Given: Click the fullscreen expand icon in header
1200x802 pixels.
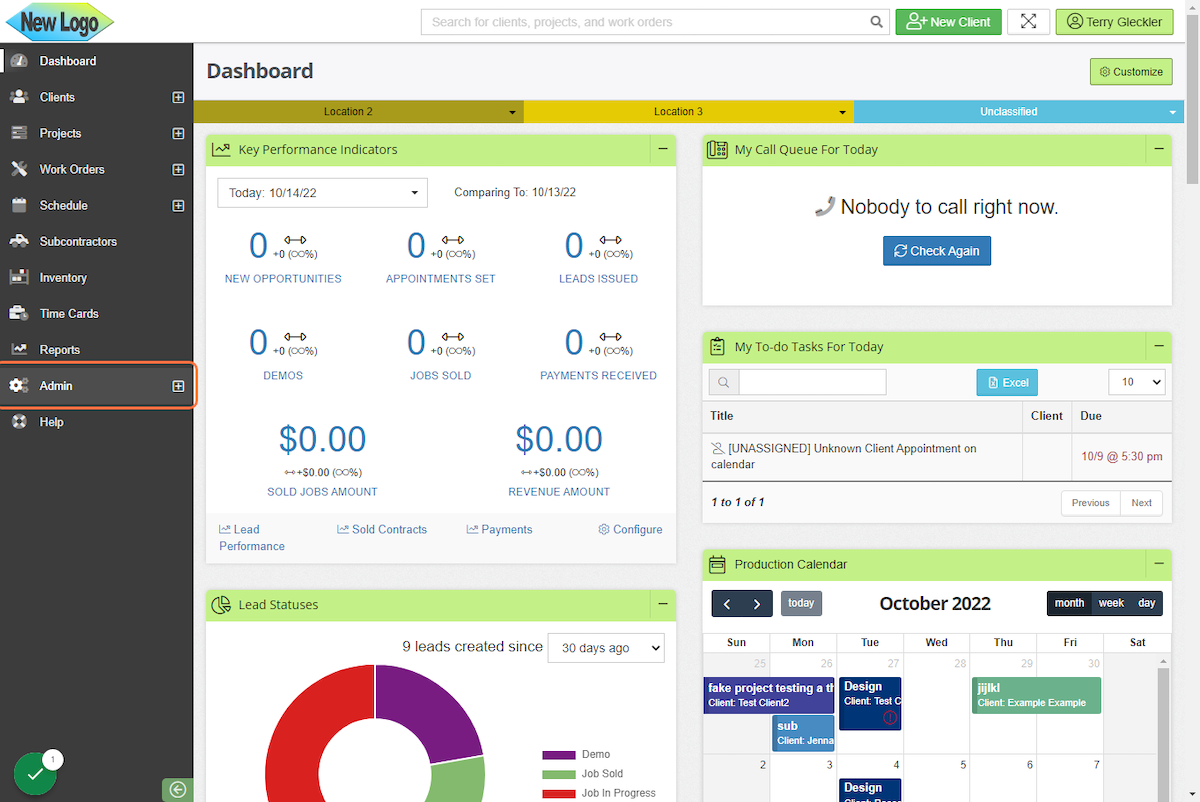Looking at the screenshot, I should pos(1028,22).
